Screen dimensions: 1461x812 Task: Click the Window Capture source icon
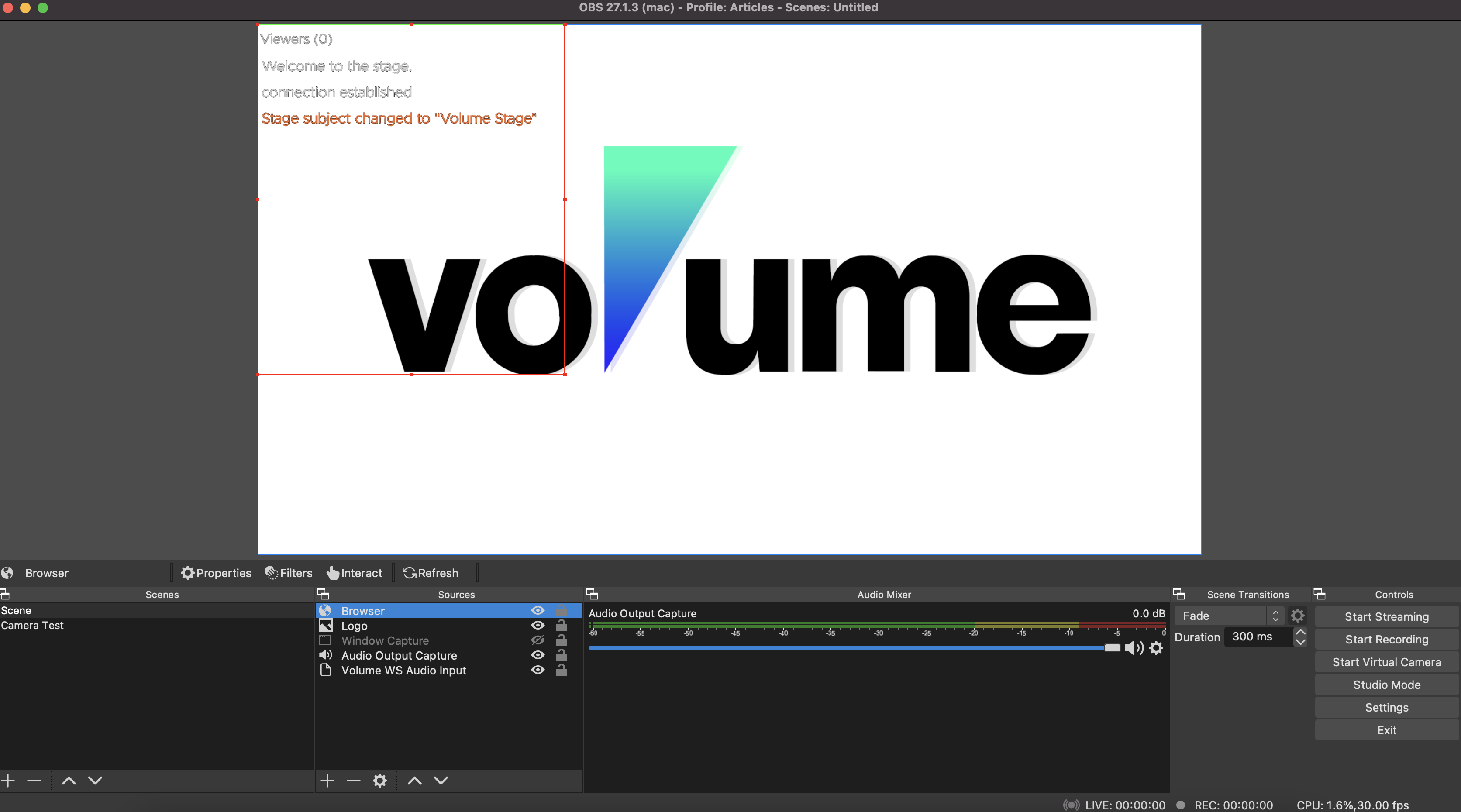tap(325, 640)
